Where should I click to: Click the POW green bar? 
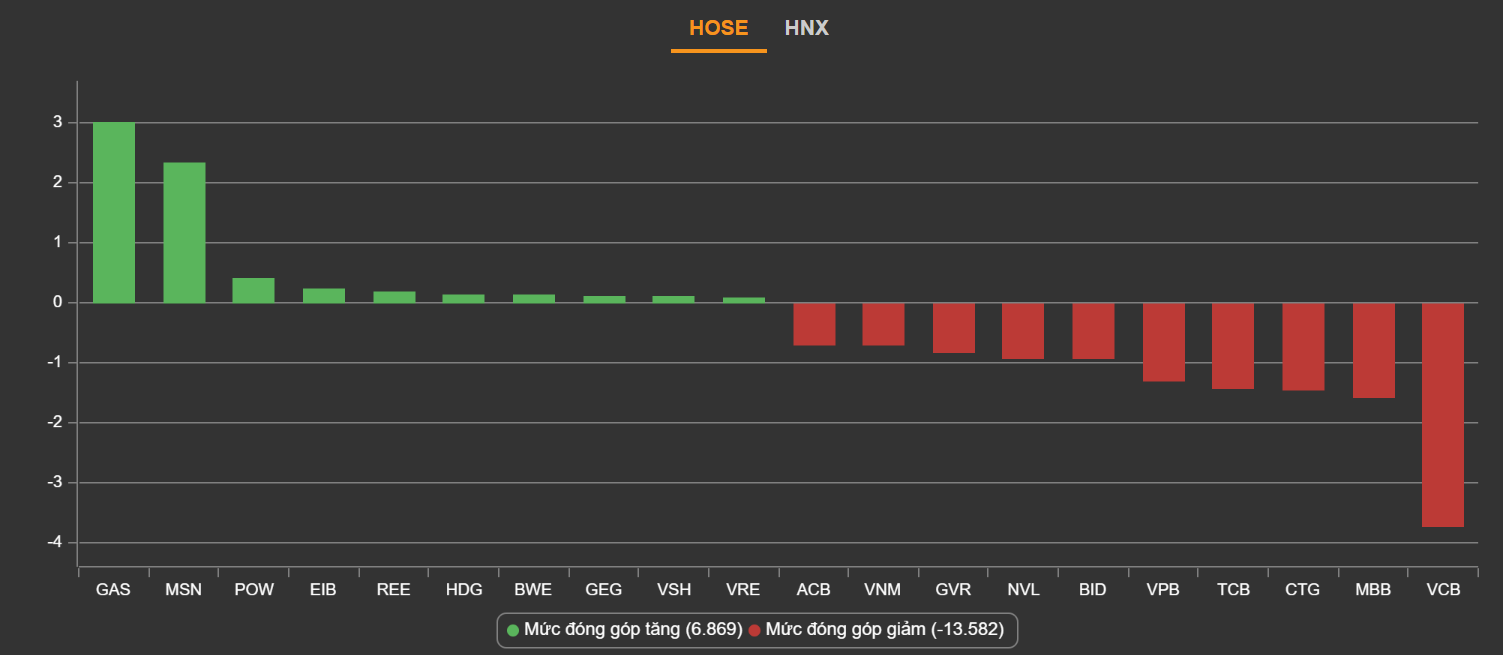[254, 290]
